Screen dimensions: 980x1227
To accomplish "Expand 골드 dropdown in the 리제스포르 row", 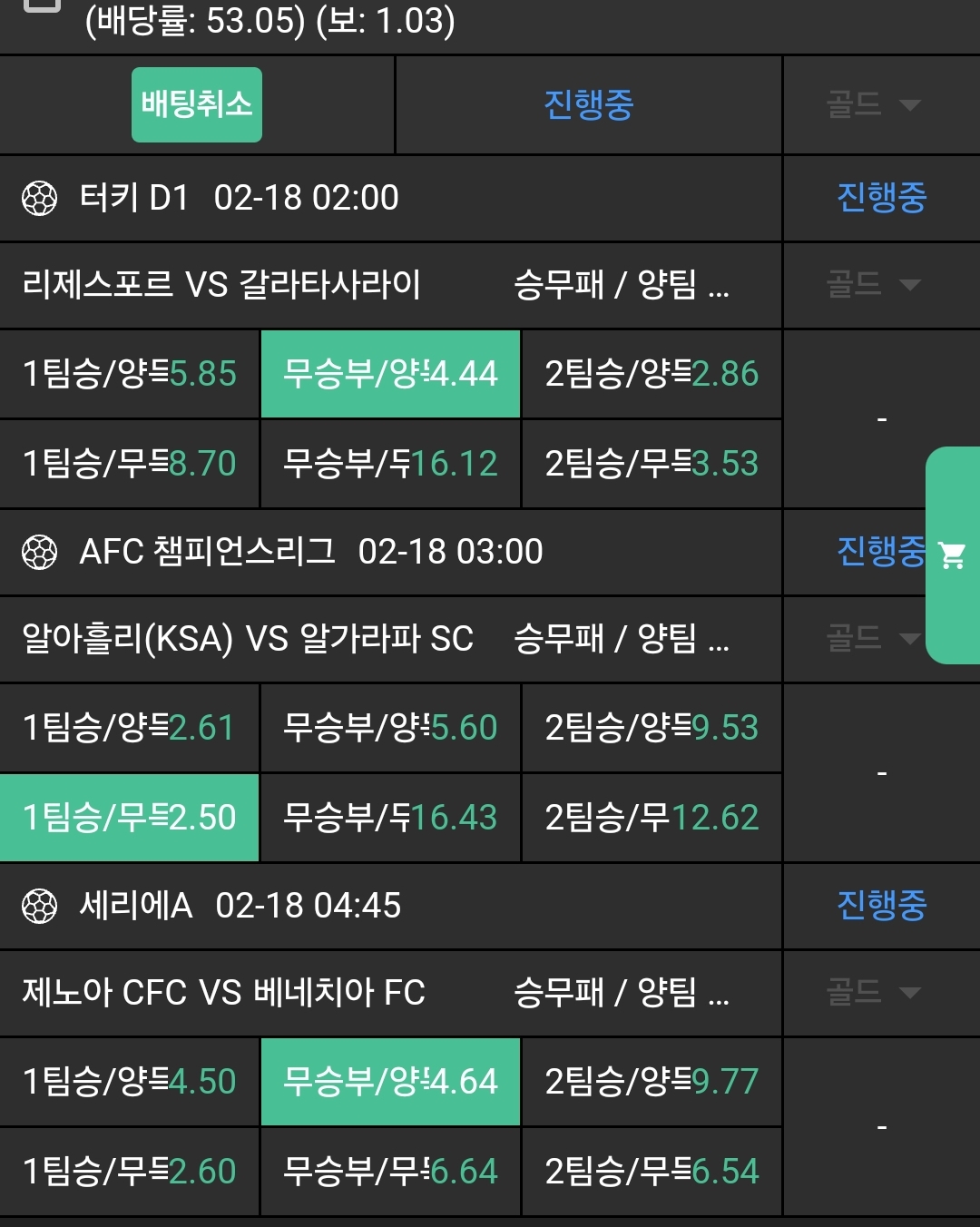I will pyautogui.click(x=872, y=285).
